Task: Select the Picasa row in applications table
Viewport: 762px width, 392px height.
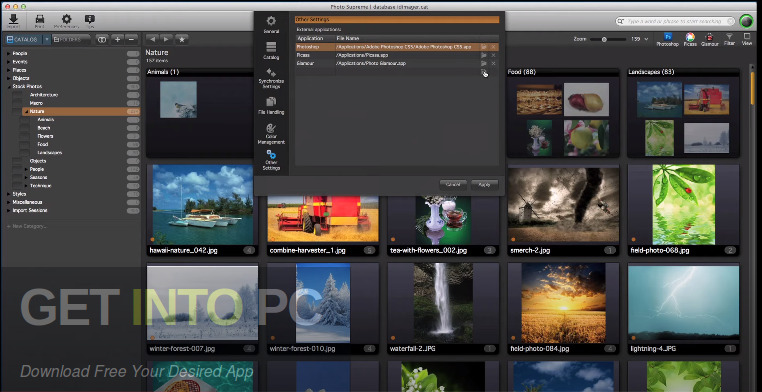Action: [x=397, y=55]
